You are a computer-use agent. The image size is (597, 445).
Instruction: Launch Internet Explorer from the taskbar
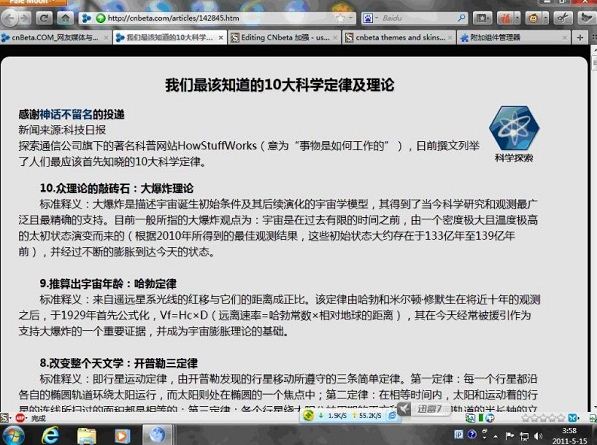(x=51, y=435)
